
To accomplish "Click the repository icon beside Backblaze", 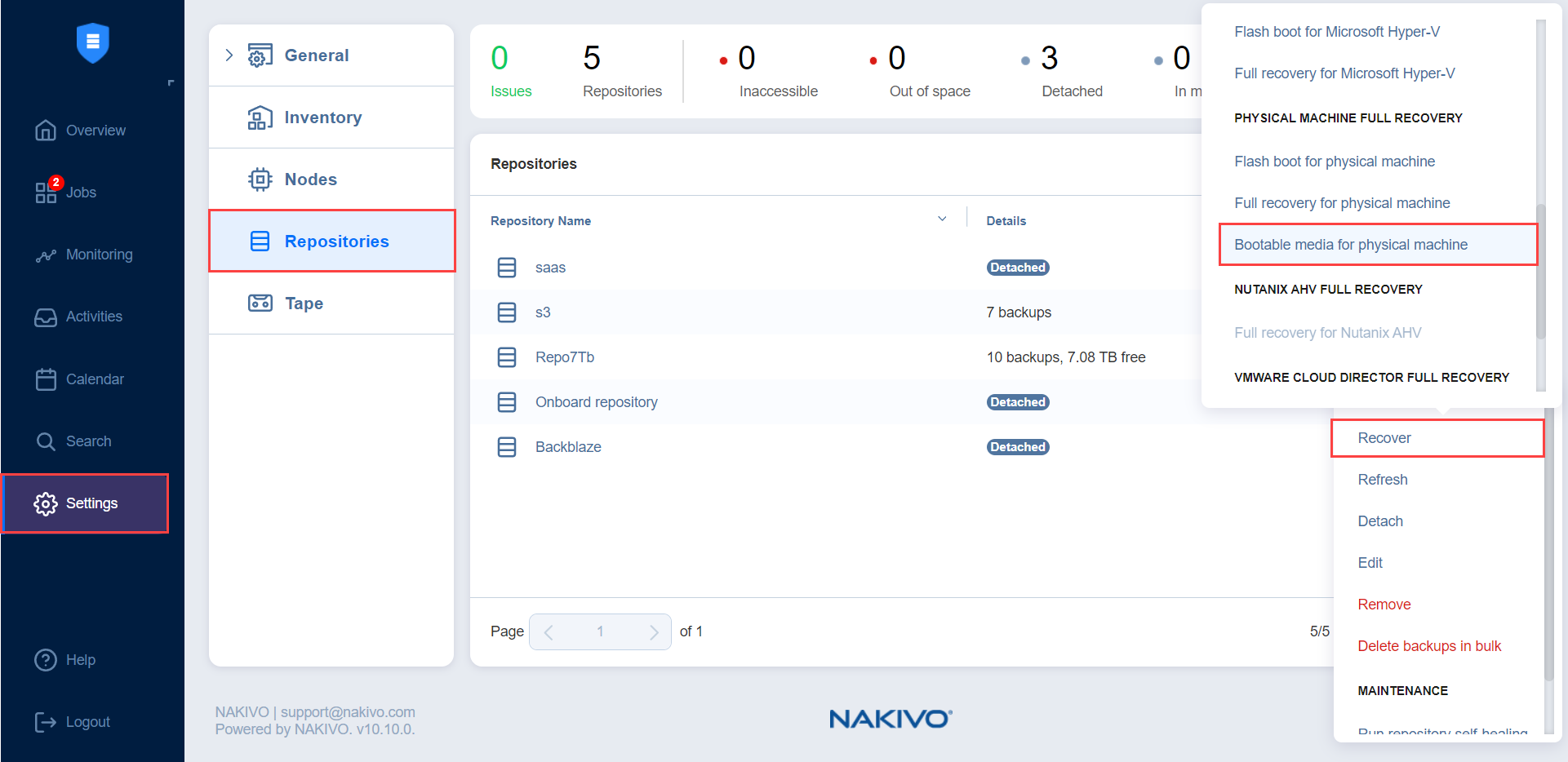I will [x=507, y=447].
